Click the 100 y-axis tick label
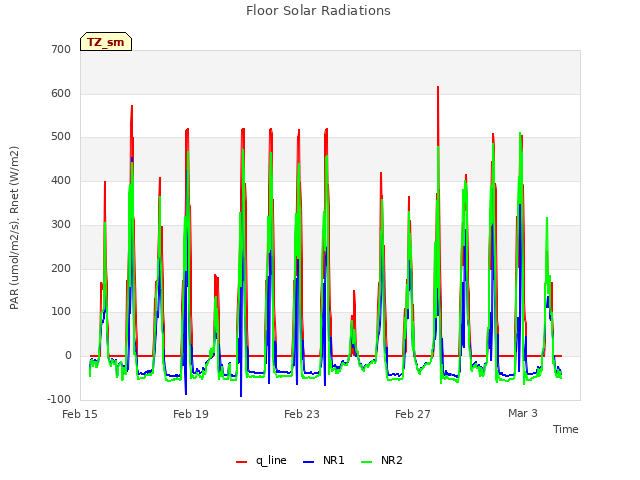The height and width of the screenshot is (480, 640). tap(61, 312)
